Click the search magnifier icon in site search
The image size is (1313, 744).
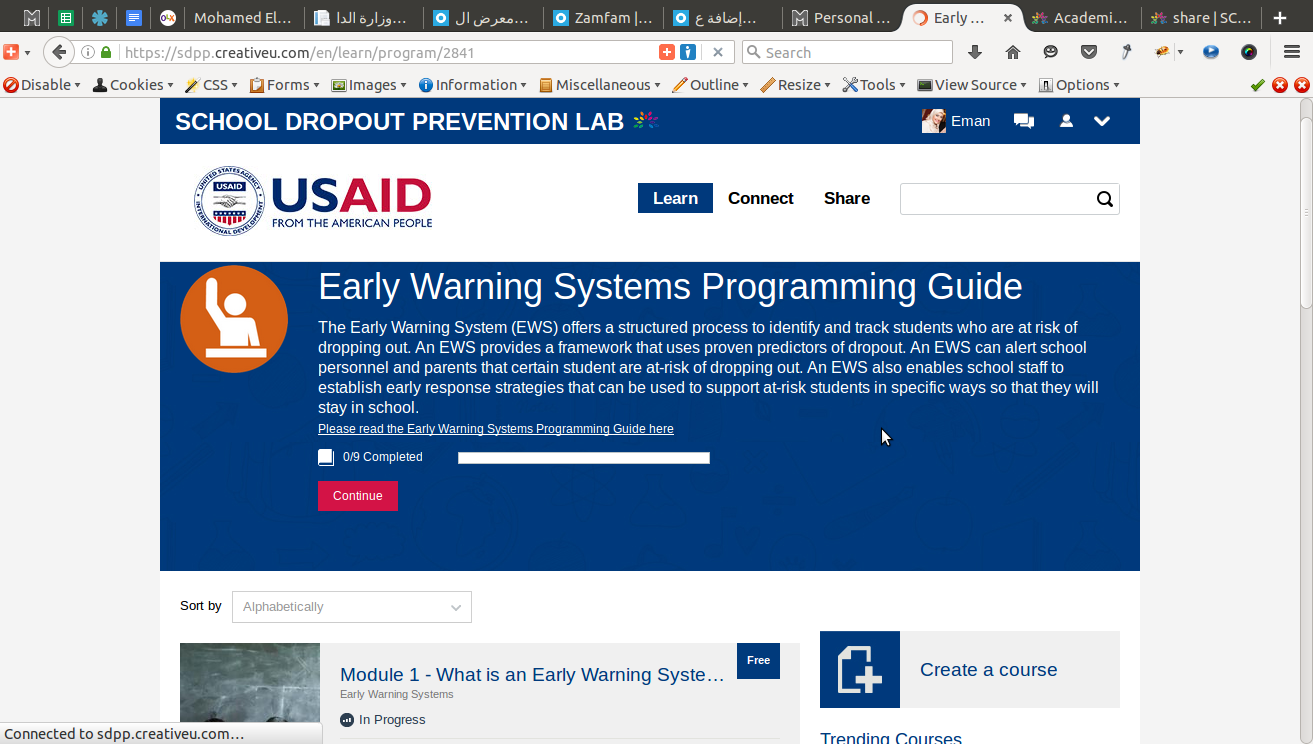[1105, 199]
